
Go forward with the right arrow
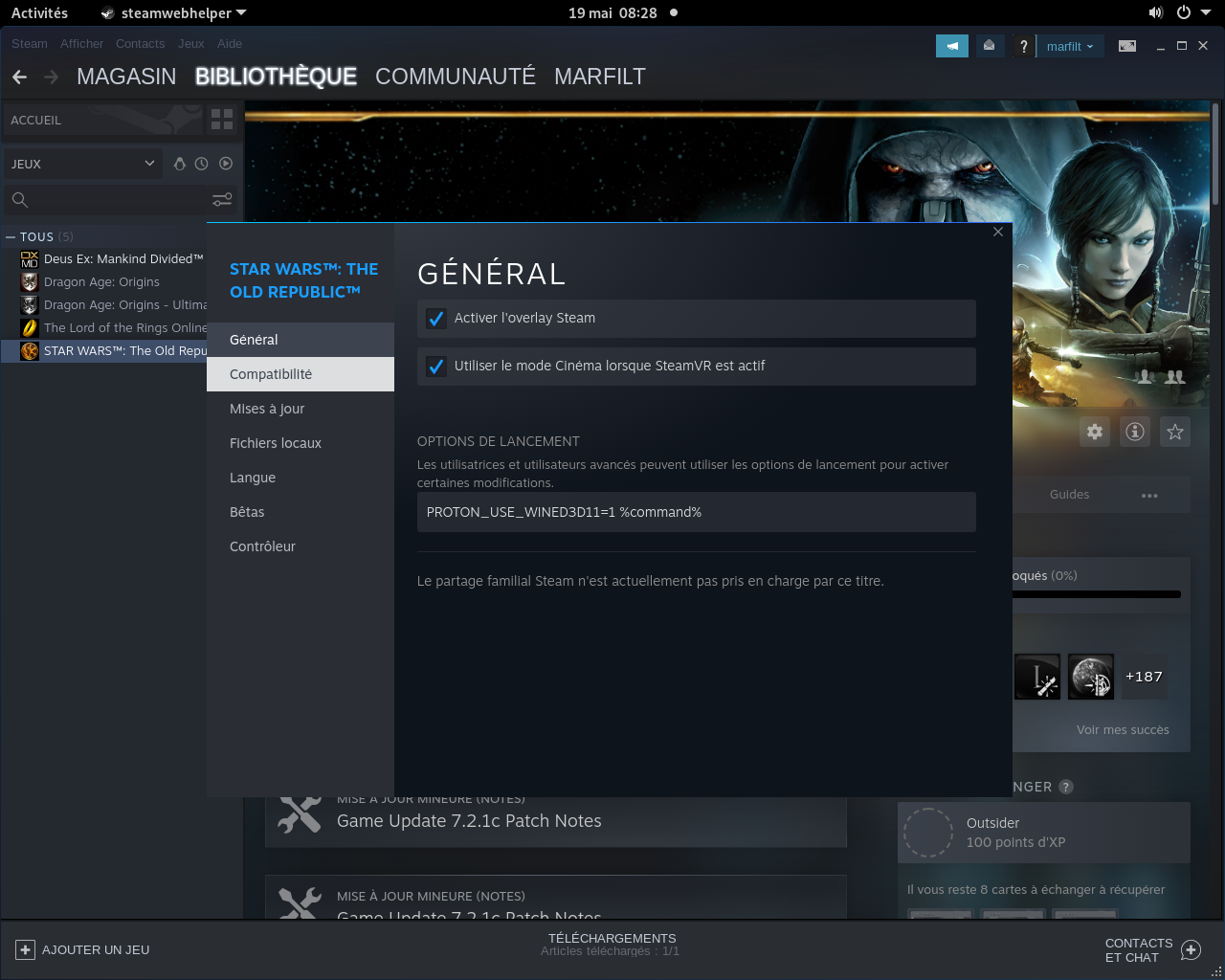(x=51, y=77)
